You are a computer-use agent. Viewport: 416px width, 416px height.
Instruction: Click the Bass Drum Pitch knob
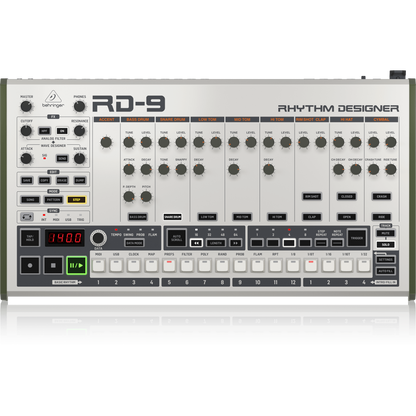(x=146, y=196)
